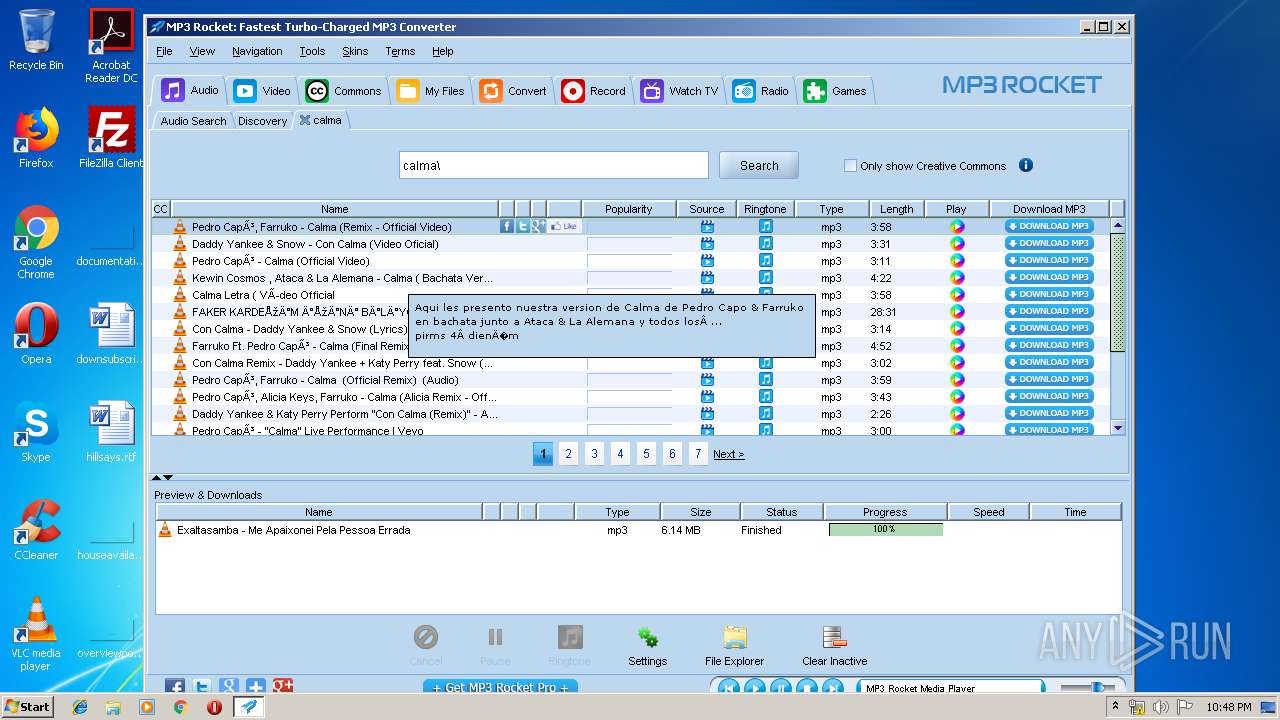Open the Radio tab

[x=761, y=91]
